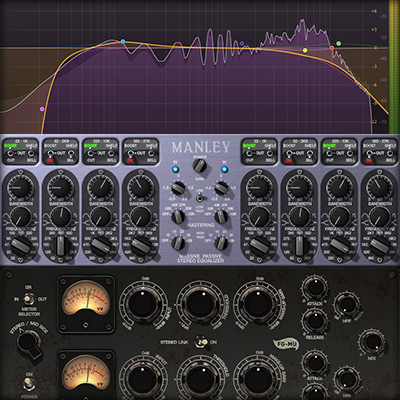The height and width of the screenshot is (400, 400).
Task: Click the FG-MU Mix knob
Action: 372,342
